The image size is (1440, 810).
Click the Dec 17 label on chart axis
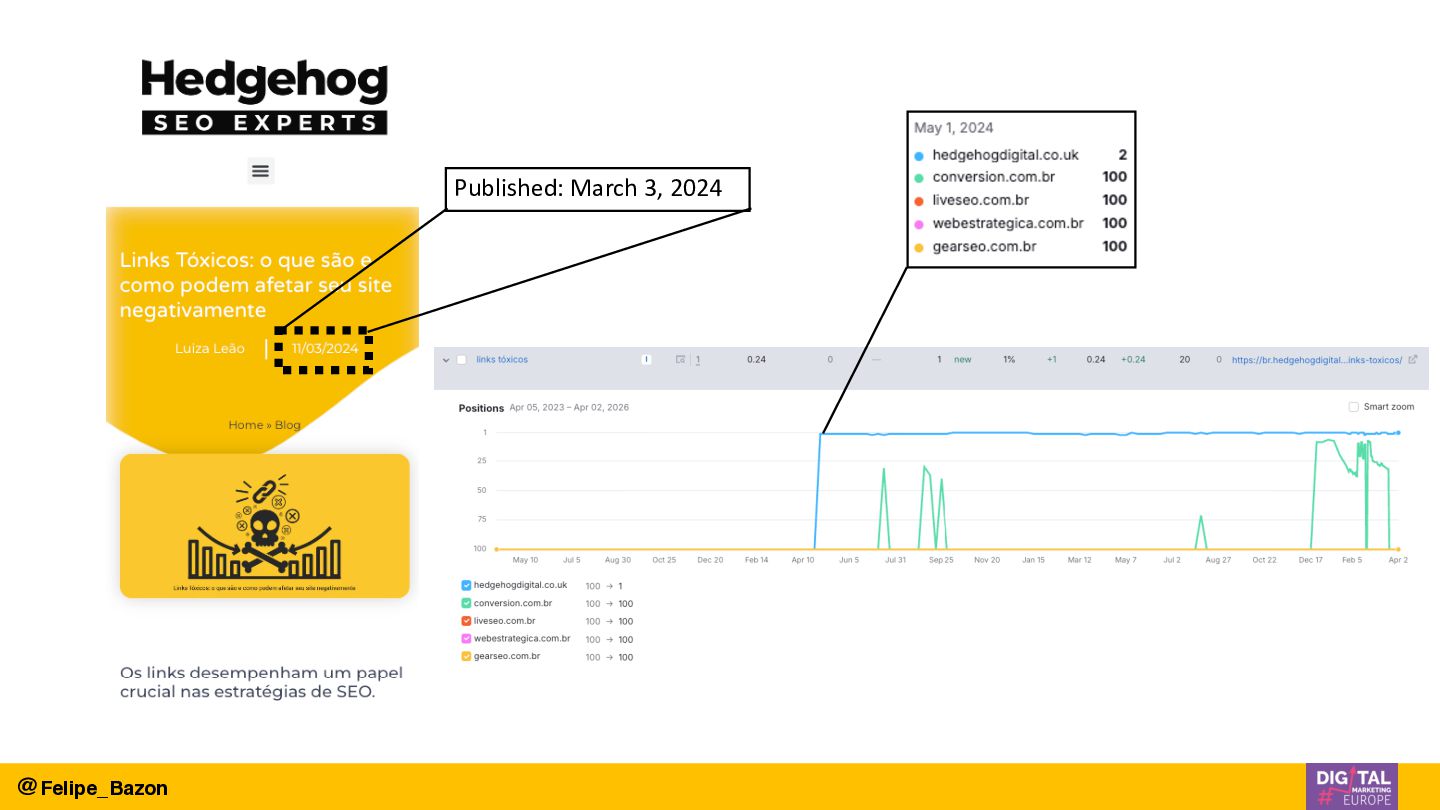pos(1311,560)
